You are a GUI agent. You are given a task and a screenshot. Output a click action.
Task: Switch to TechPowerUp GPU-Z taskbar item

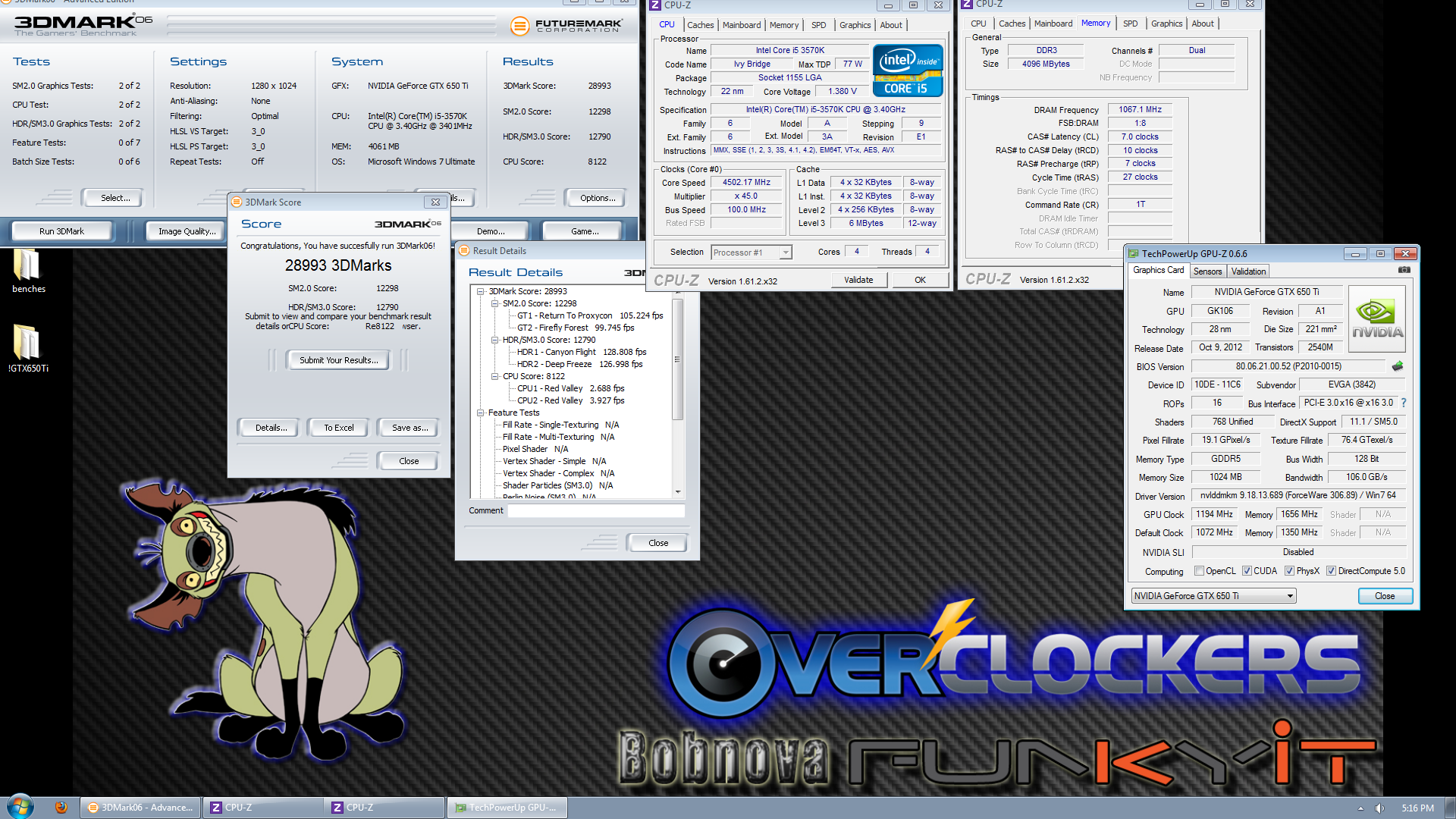[x=507, y=808]
